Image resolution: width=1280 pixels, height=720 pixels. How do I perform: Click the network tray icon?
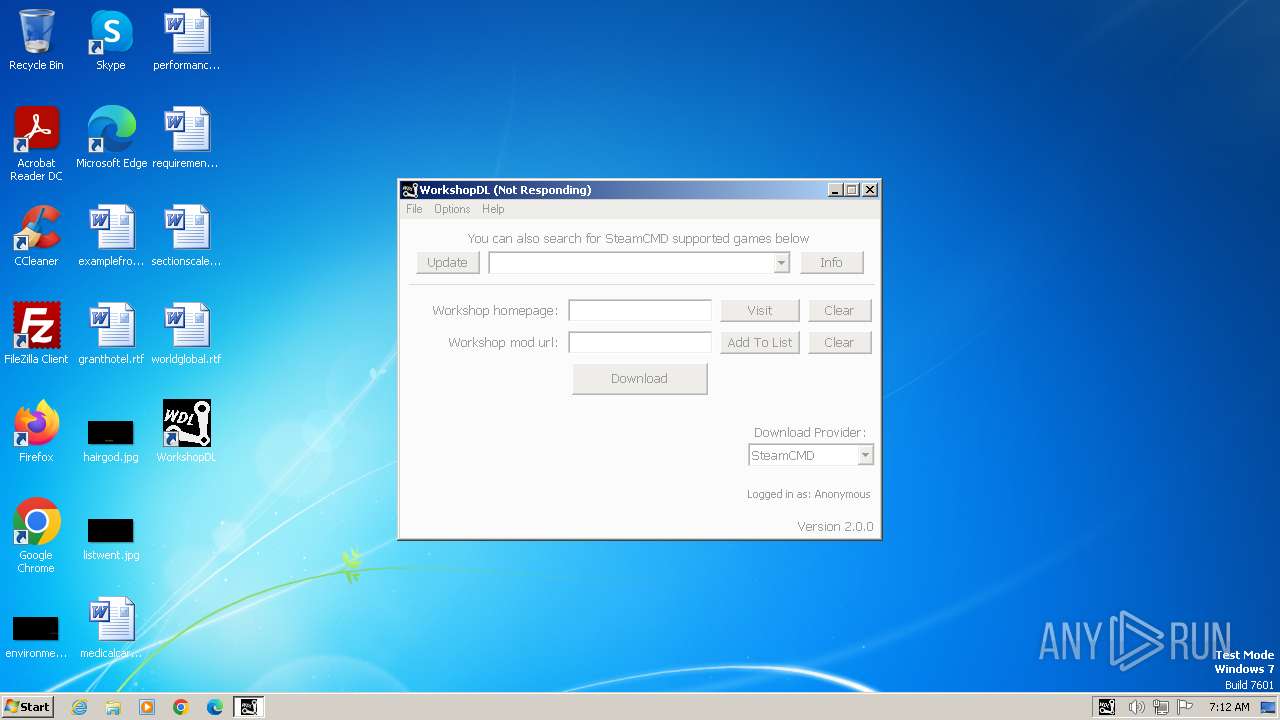click(1161, 707)
